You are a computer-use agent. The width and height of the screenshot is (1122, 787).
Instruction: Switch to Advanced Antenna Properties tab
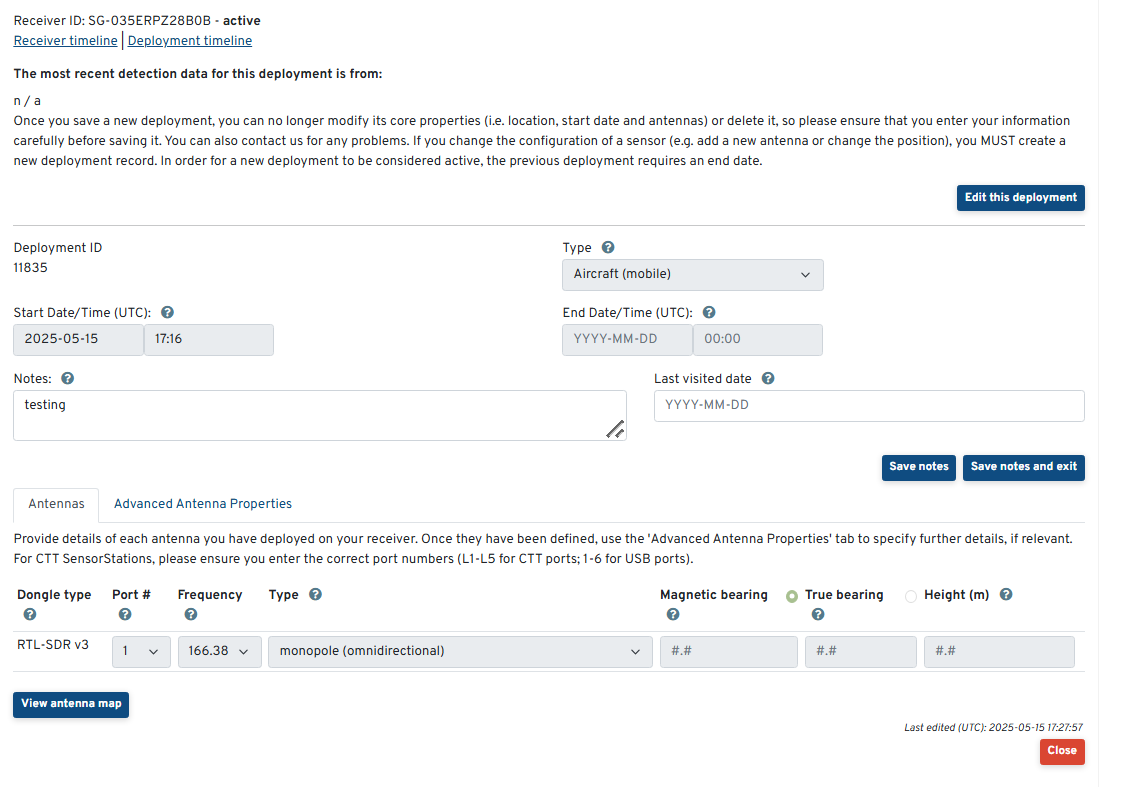point(203,504)
